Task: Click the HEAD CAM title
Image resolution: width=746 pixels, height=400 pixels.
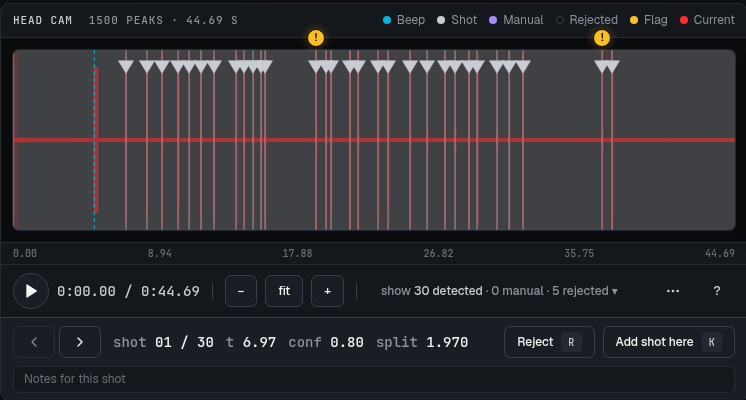Action: tap(42, 20)
